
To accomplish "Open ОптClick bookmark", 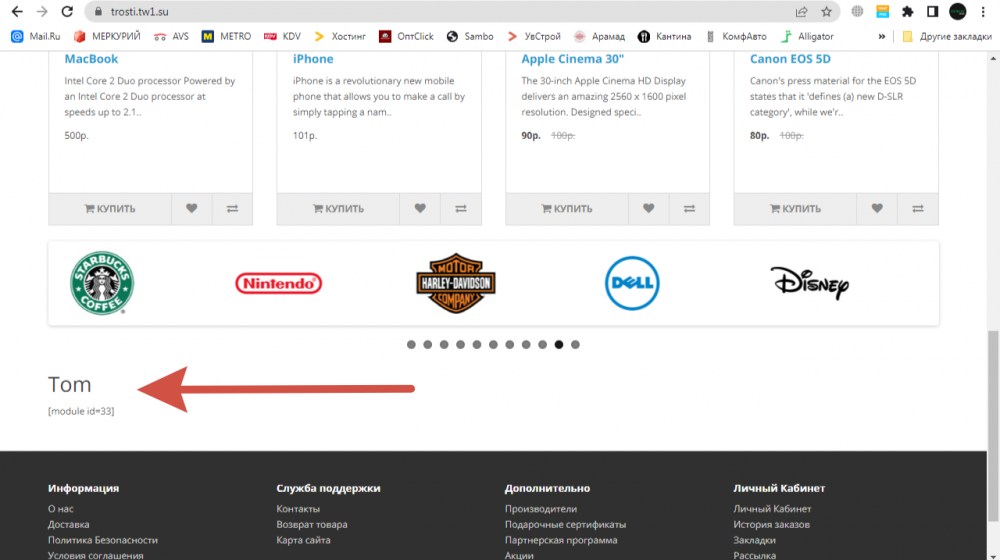I will (406, 36).
